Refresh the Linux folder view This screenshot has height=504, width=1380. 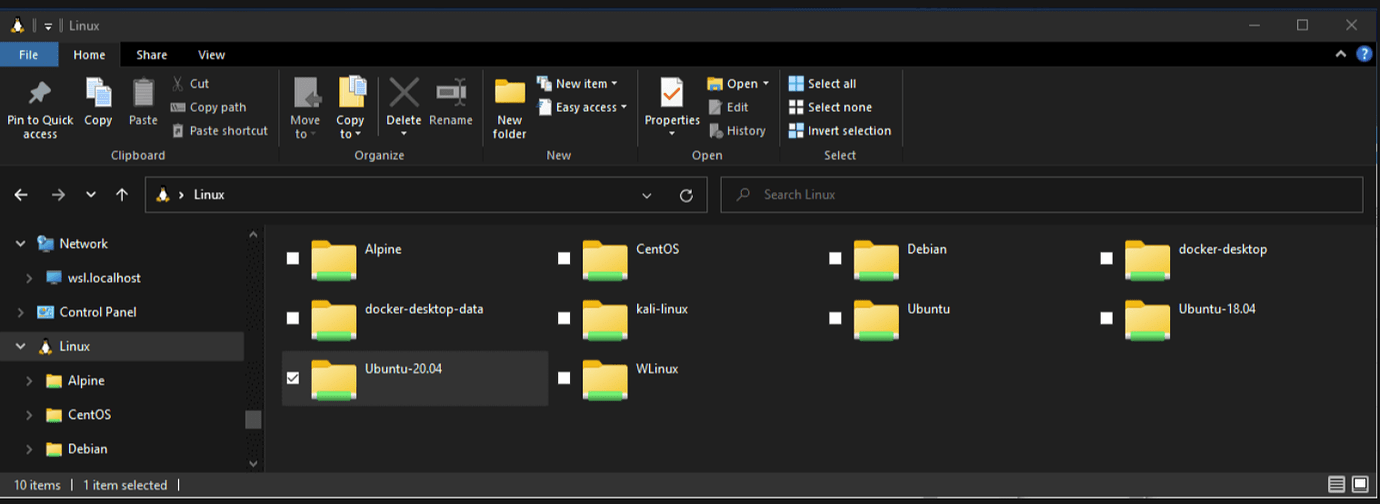686,195
